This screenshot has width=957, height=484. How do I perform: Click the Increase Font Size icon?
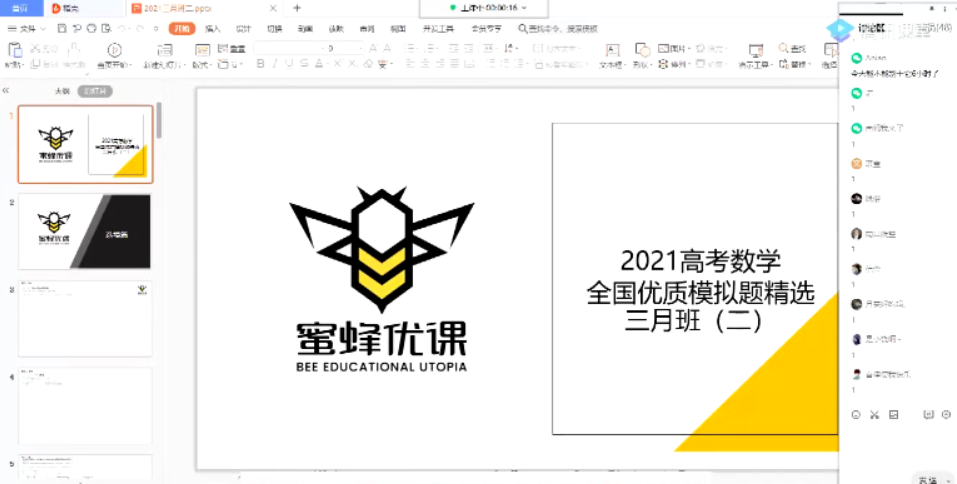(373, 48)
